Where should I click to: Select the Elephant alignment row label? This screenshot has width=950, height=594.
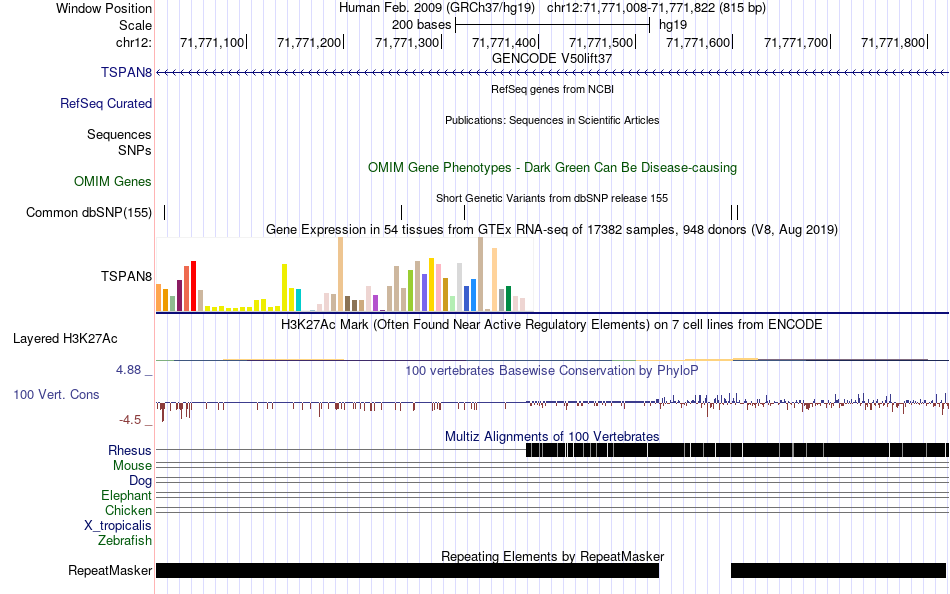126,496
